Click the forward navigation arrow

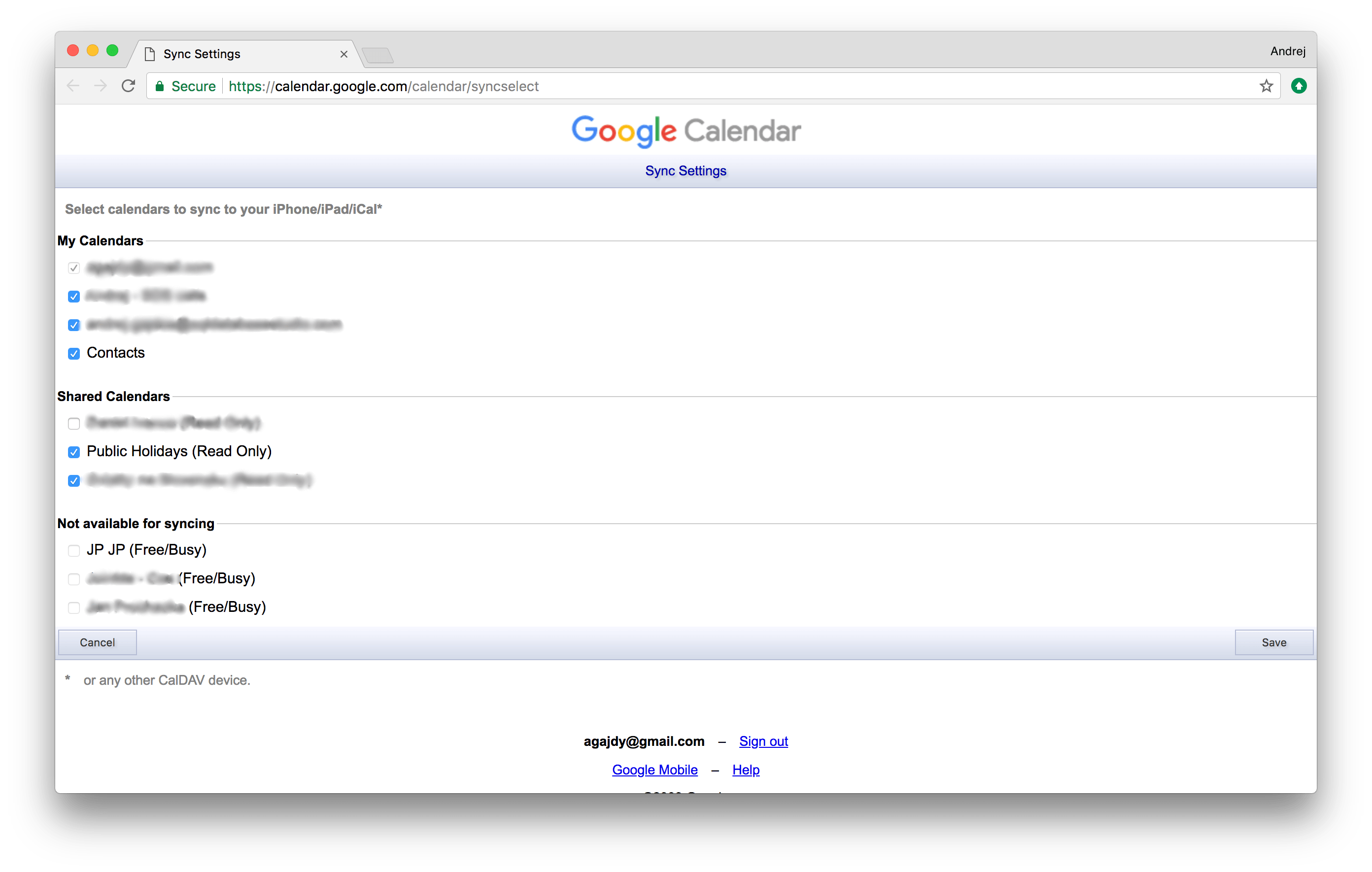click(100, 86)
